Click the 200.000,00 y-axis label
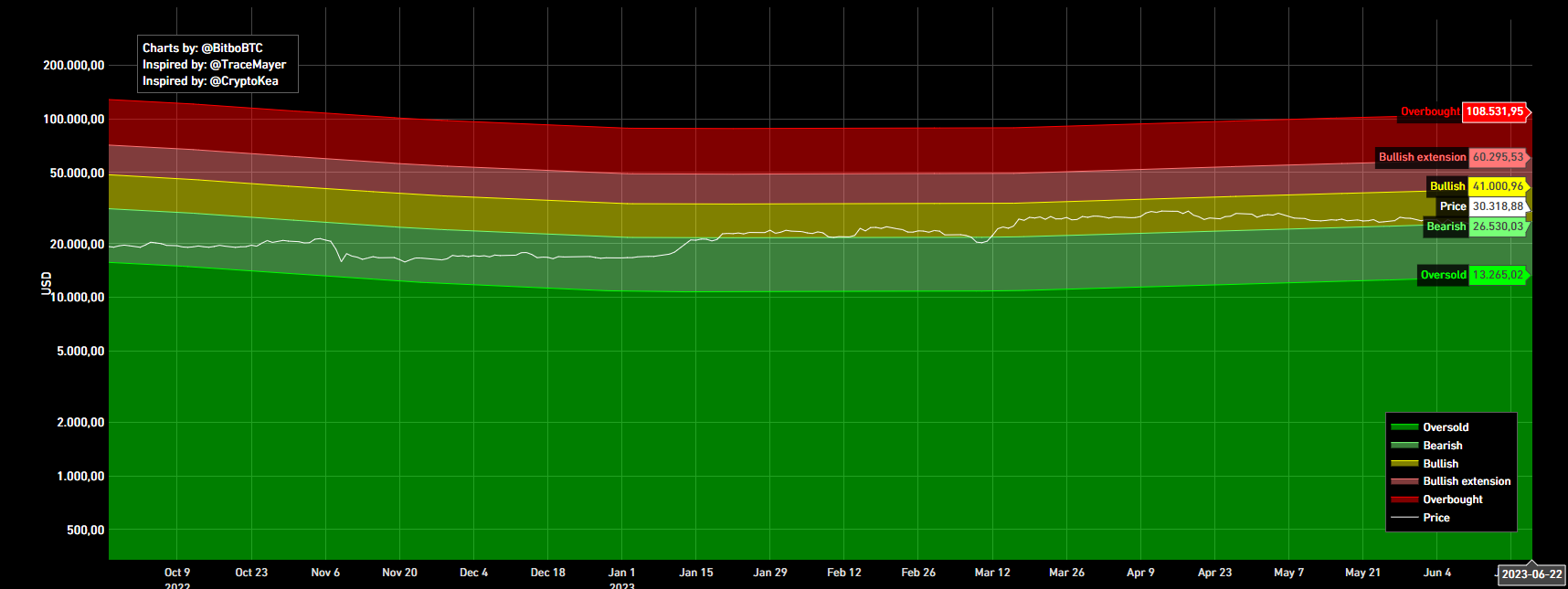The height and width of the screenshot is (589, 1568). coord(74,66)
